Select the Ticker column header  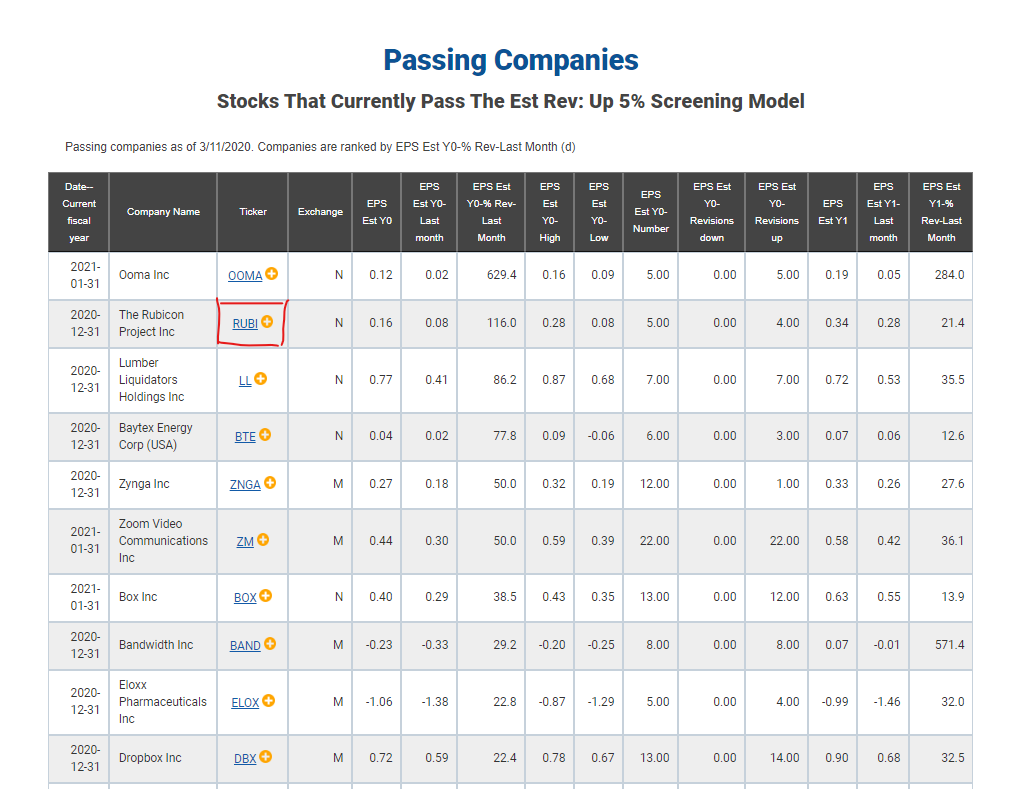[253, 212]
